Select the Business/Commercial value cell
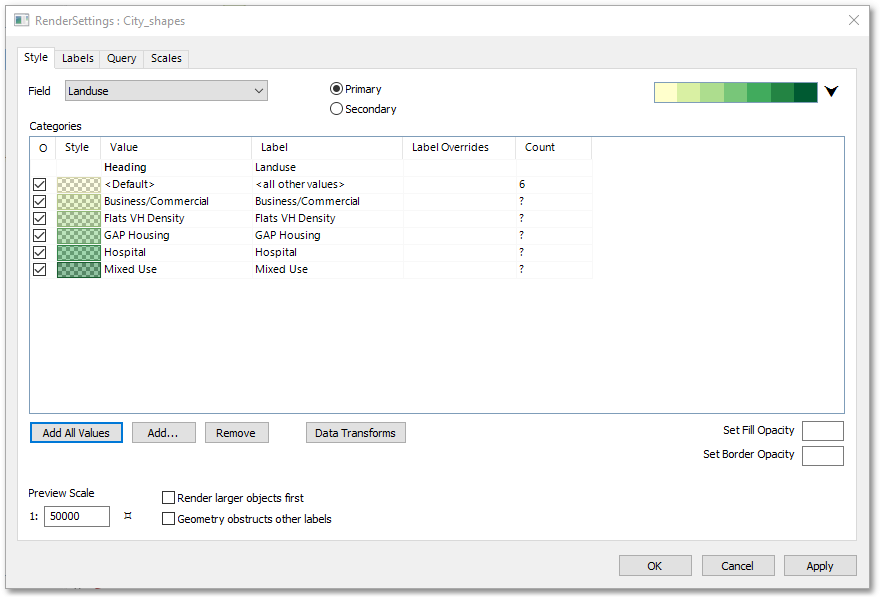The height and width of the screenshot is (600, 881). [176, 201]
